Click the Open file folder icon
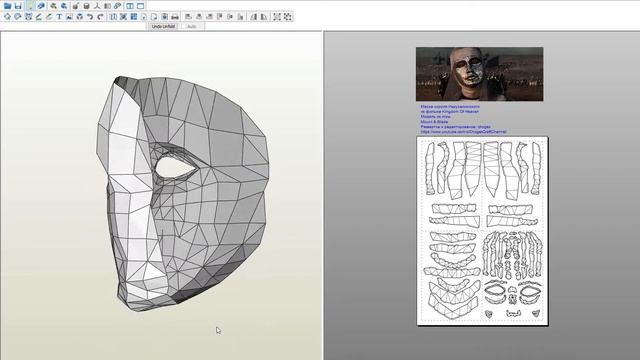The image size is (640, 360). pyautogui.click(x=7, y=6)
